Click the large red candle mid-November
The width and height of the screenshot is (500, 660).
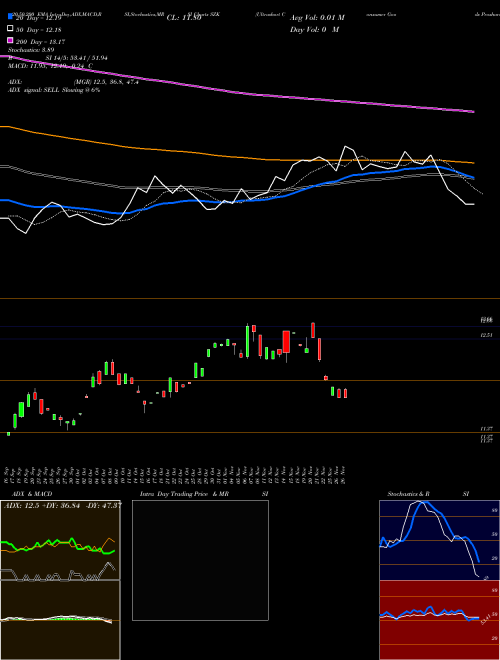[x=286, y=342]
